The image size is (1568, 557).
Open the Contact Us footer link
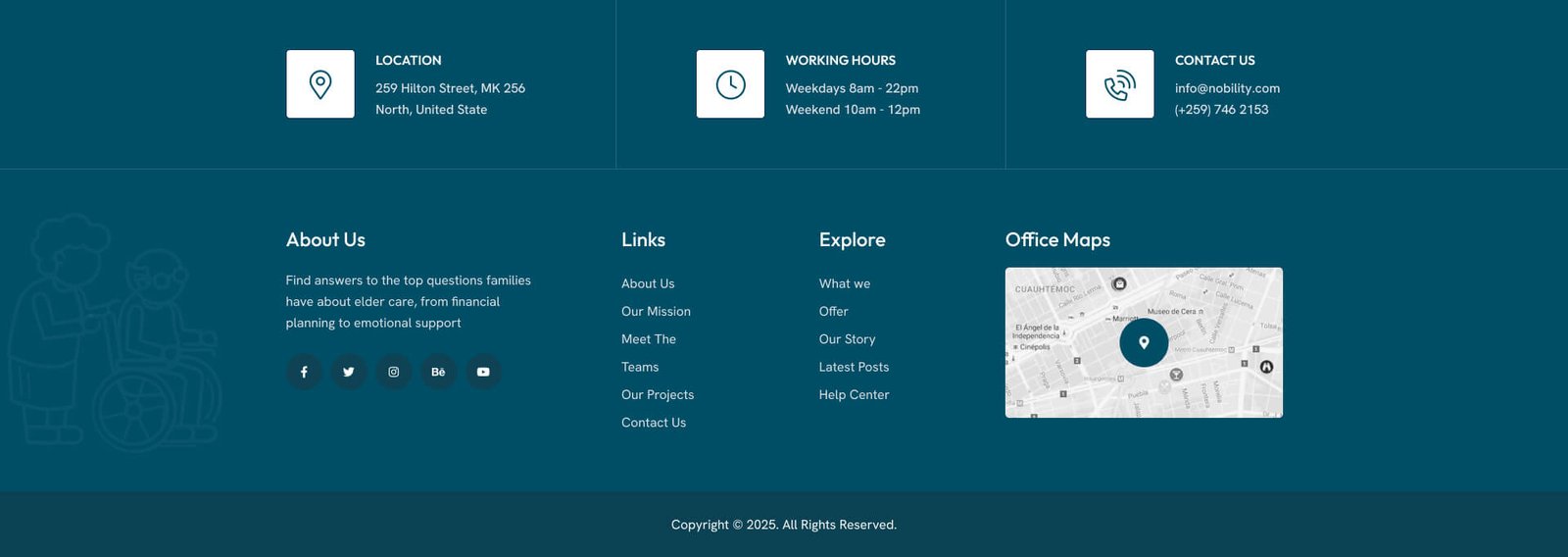[x=654, y=423]
